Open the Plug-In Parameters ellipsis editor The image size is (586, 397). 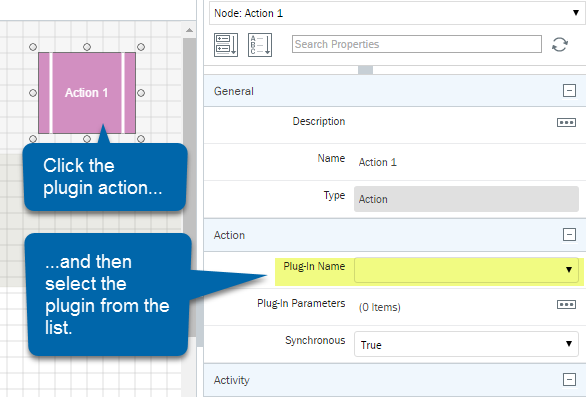point(566,304)
